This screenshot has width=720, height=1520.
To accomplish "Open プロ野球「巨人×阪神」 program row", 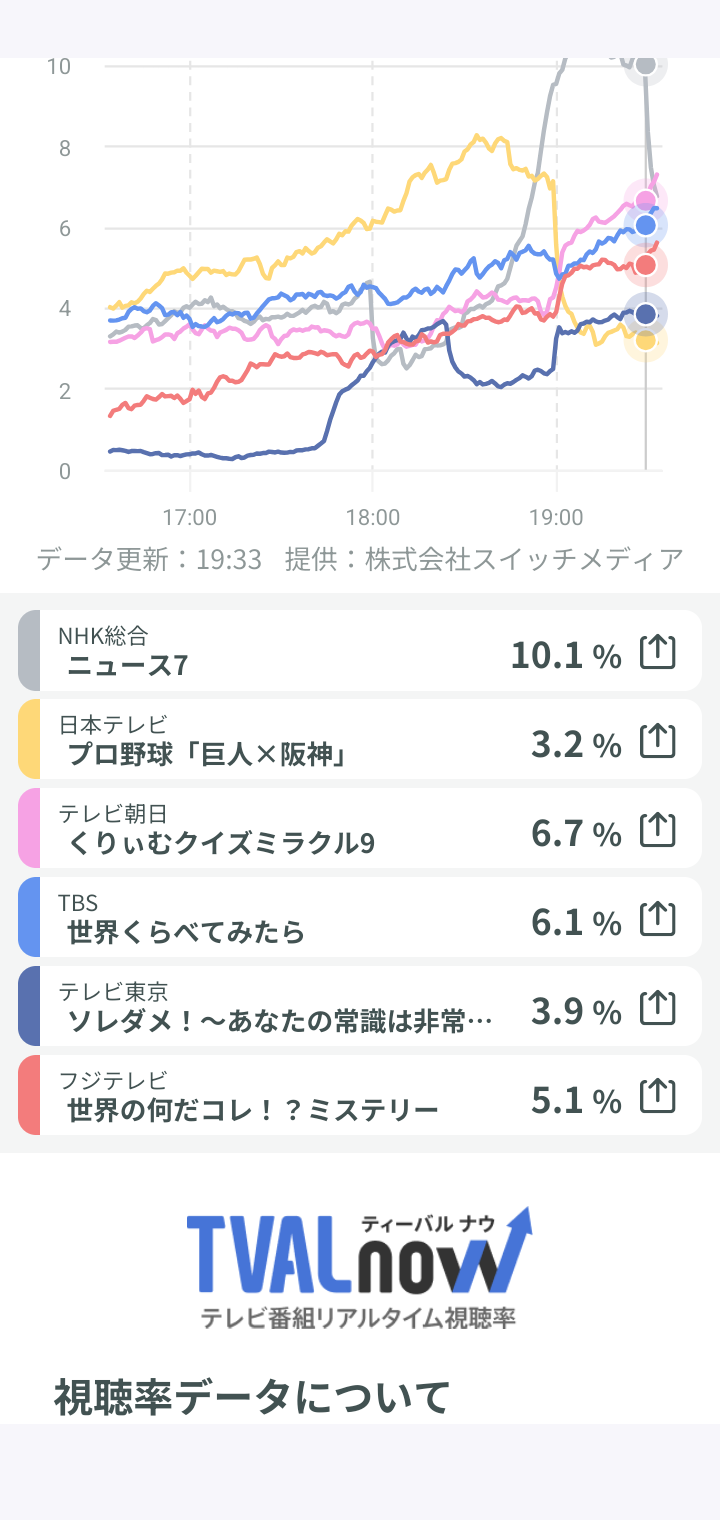I will pyautogui.click(x=360, y=740).
